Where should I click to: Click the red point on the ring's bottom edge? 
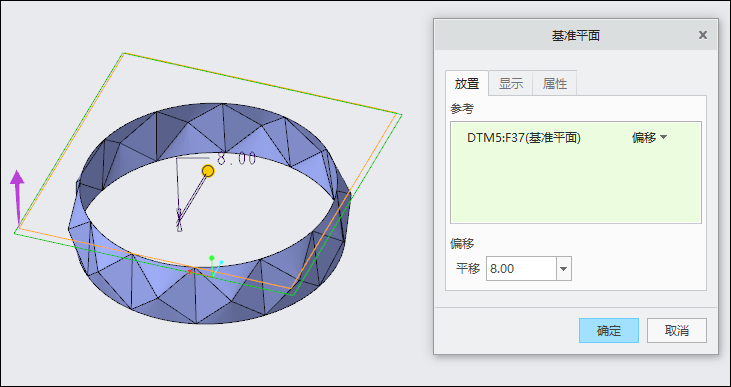pos(189,271)
